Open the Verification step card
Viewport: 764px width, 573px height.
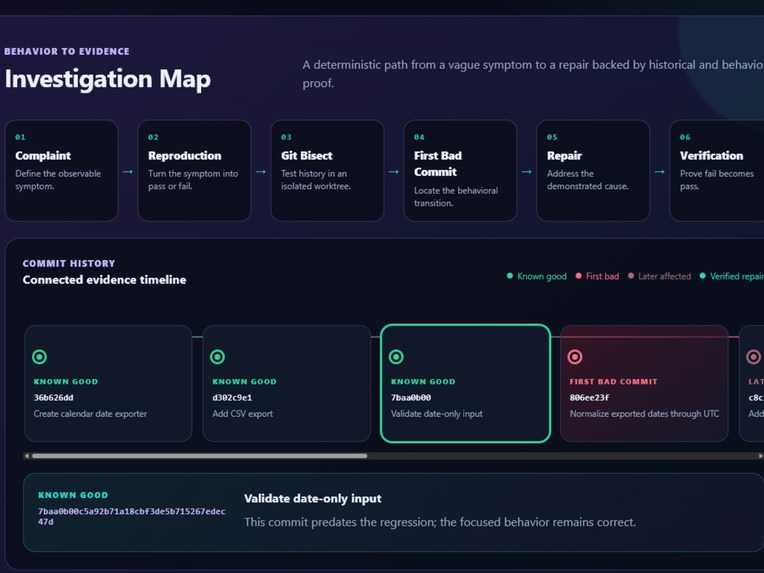point(717,171)
